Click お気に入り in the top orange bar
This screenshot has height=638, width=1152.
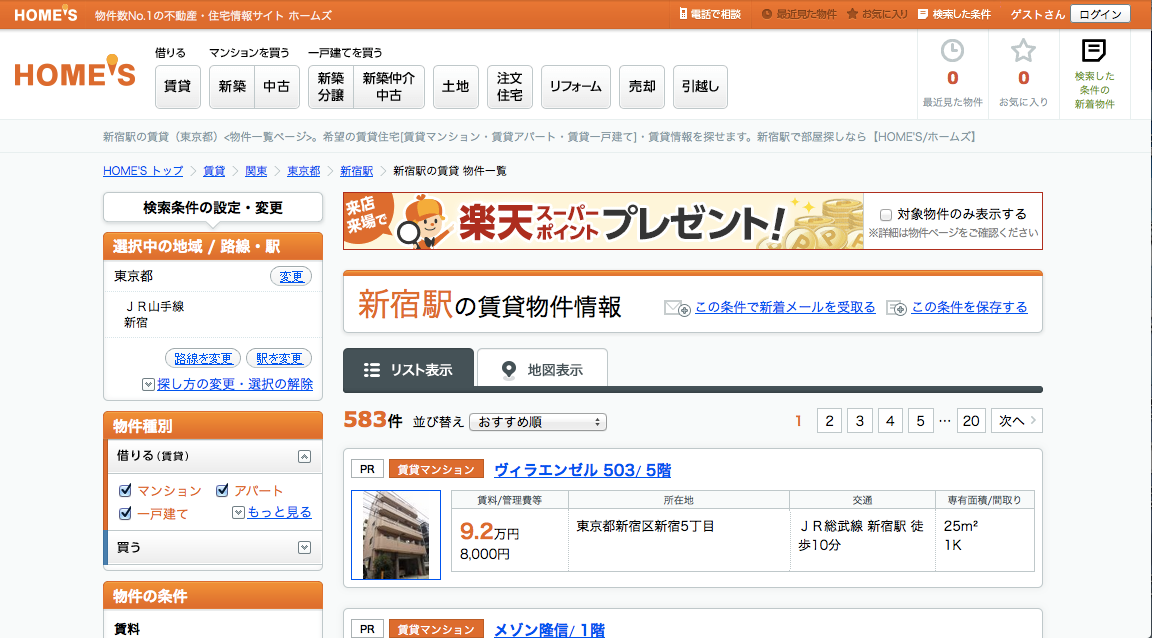point(877,14)
